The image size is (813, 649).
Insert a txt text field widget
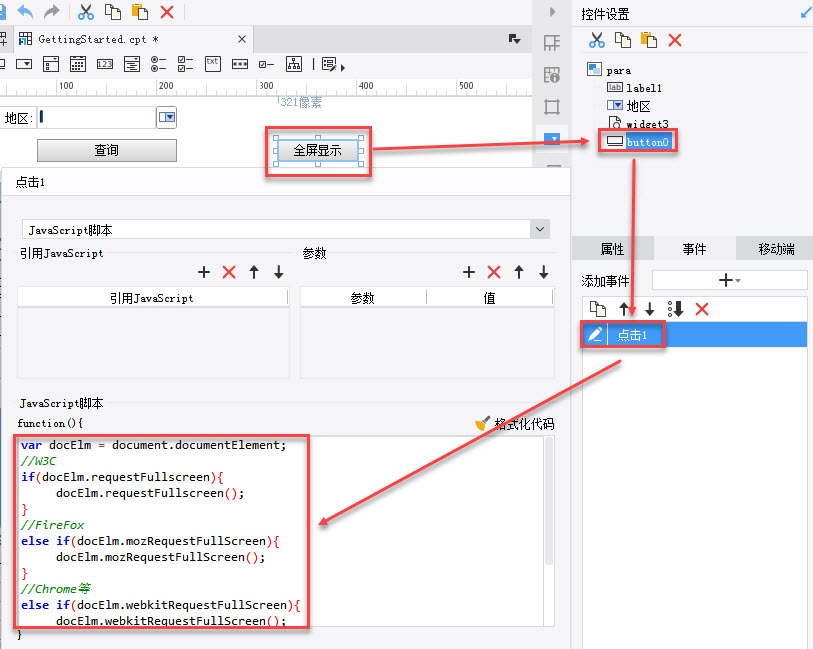[213, 63]
